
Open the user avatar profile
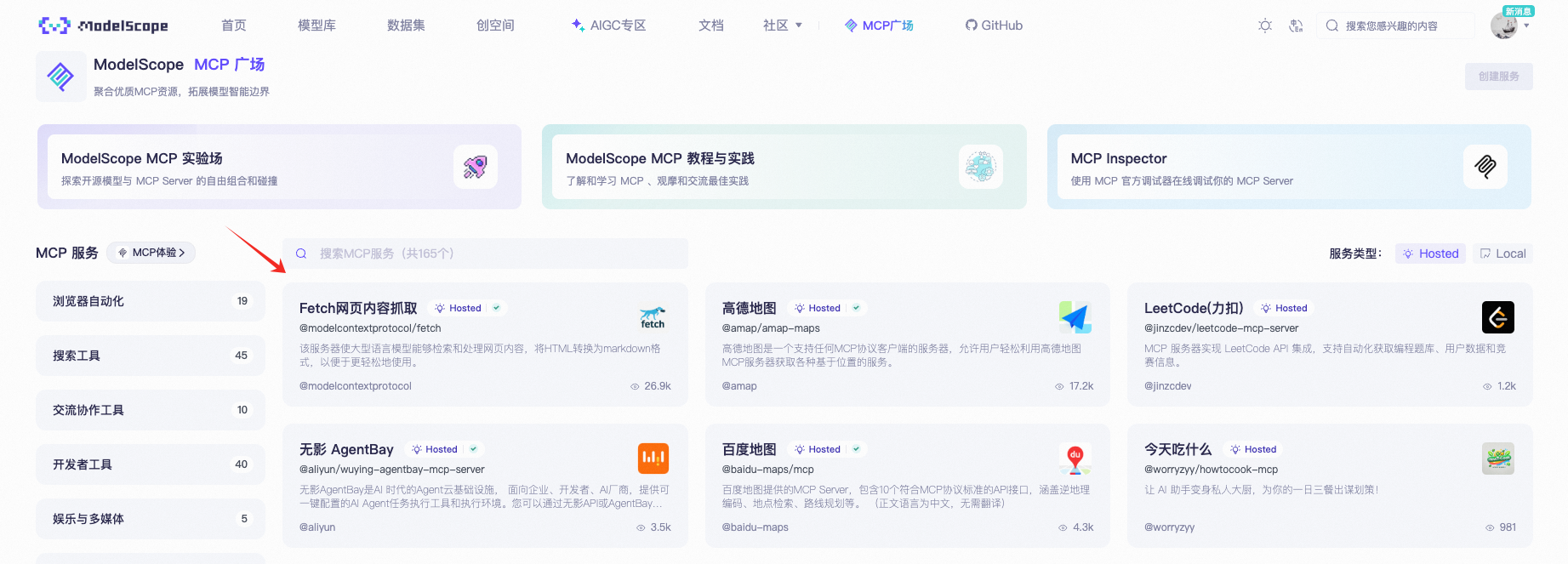coord(1504,26)
